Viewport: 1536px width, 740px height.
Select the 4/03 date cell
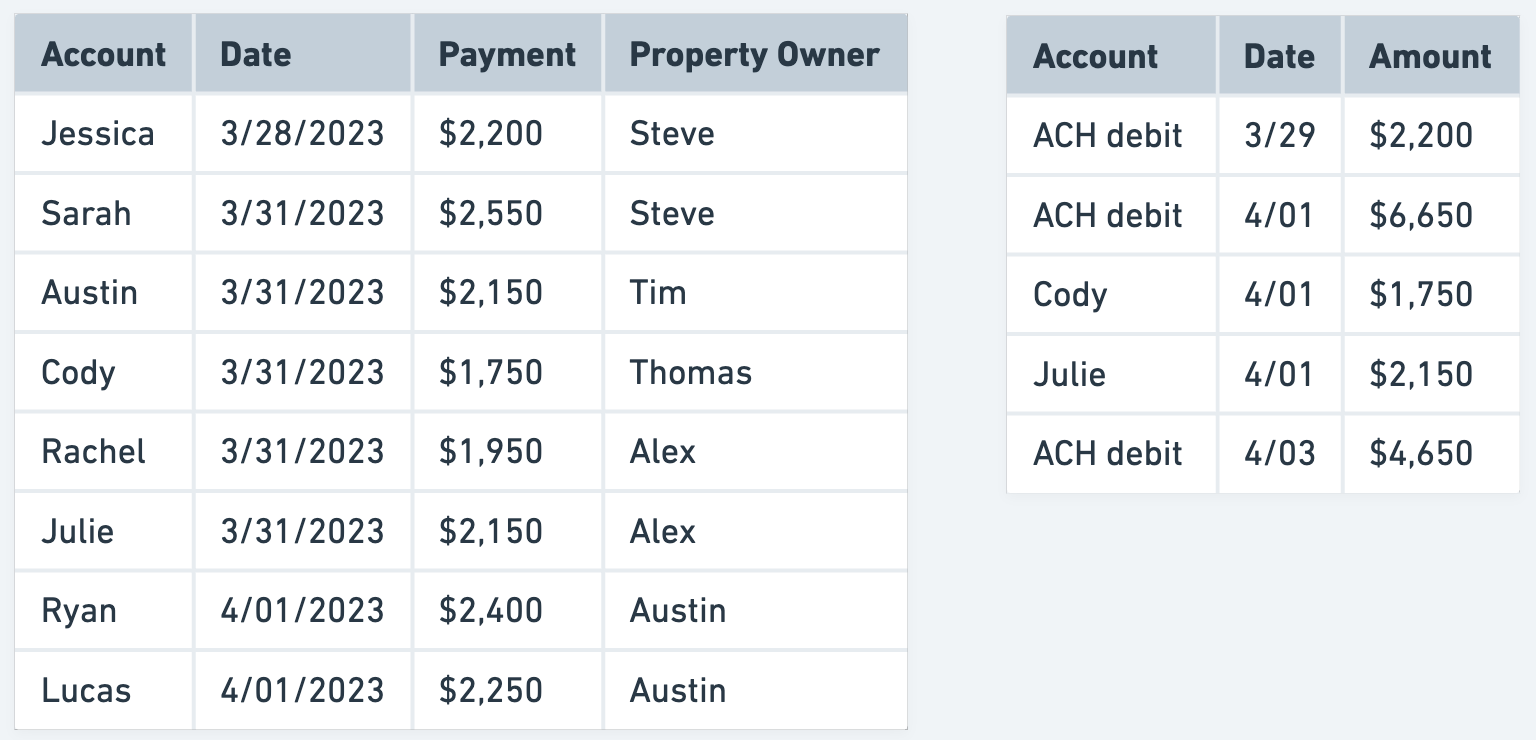click(x=1279, y=453)
